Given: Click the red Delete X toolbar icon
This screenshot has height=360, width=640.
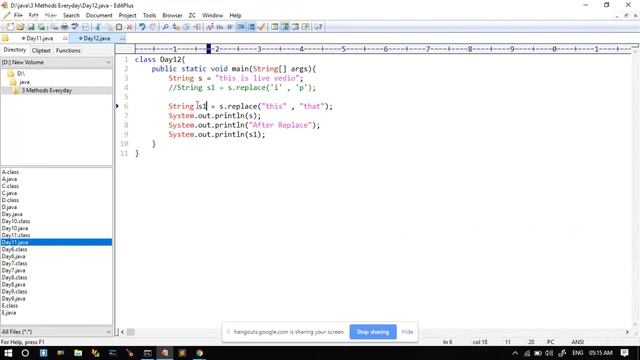Looking at the screenshot, I should [x=129, y=27].
